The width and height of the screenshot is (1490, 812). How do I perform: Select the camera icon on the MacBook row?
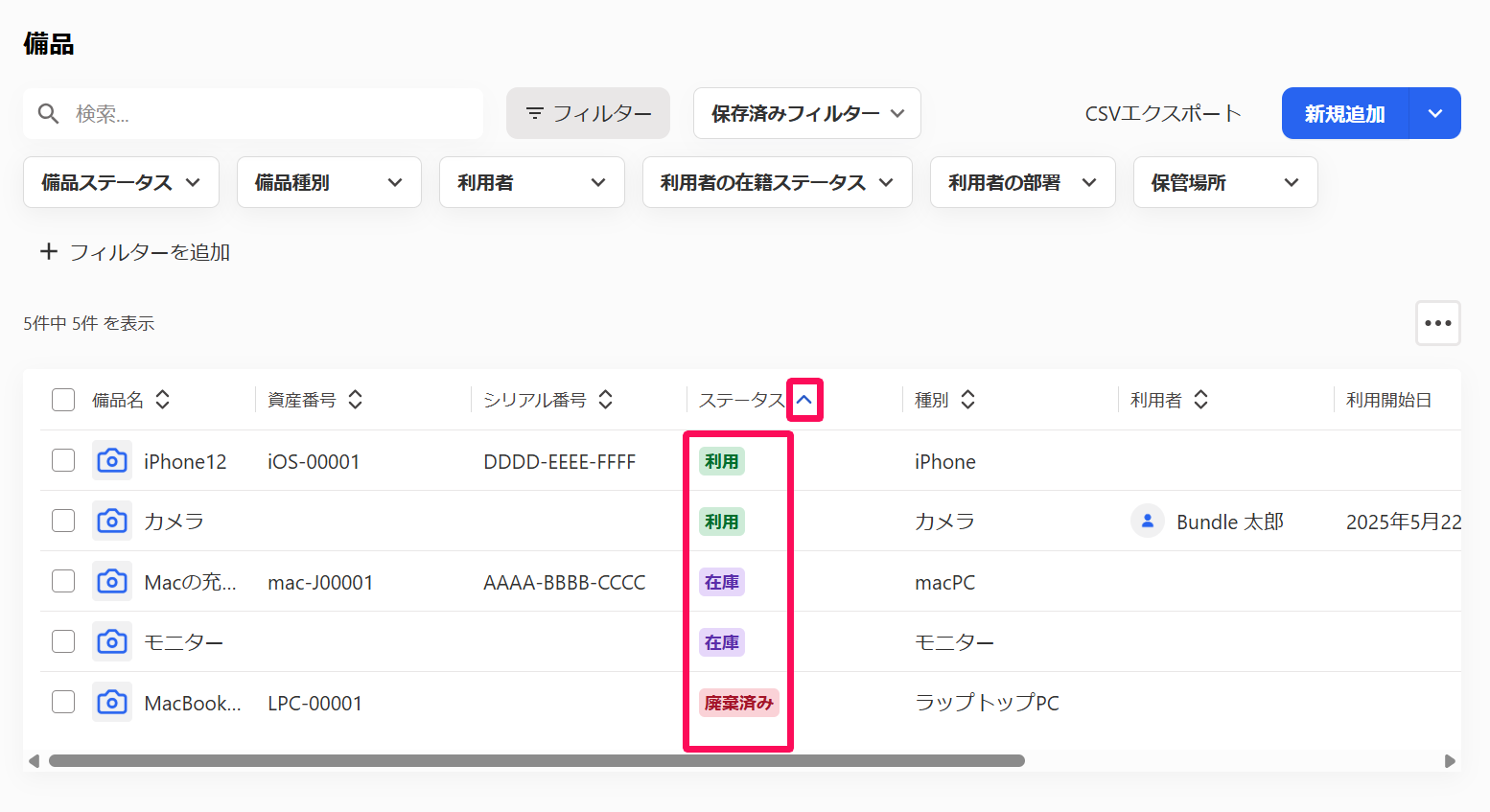[112, 702]
